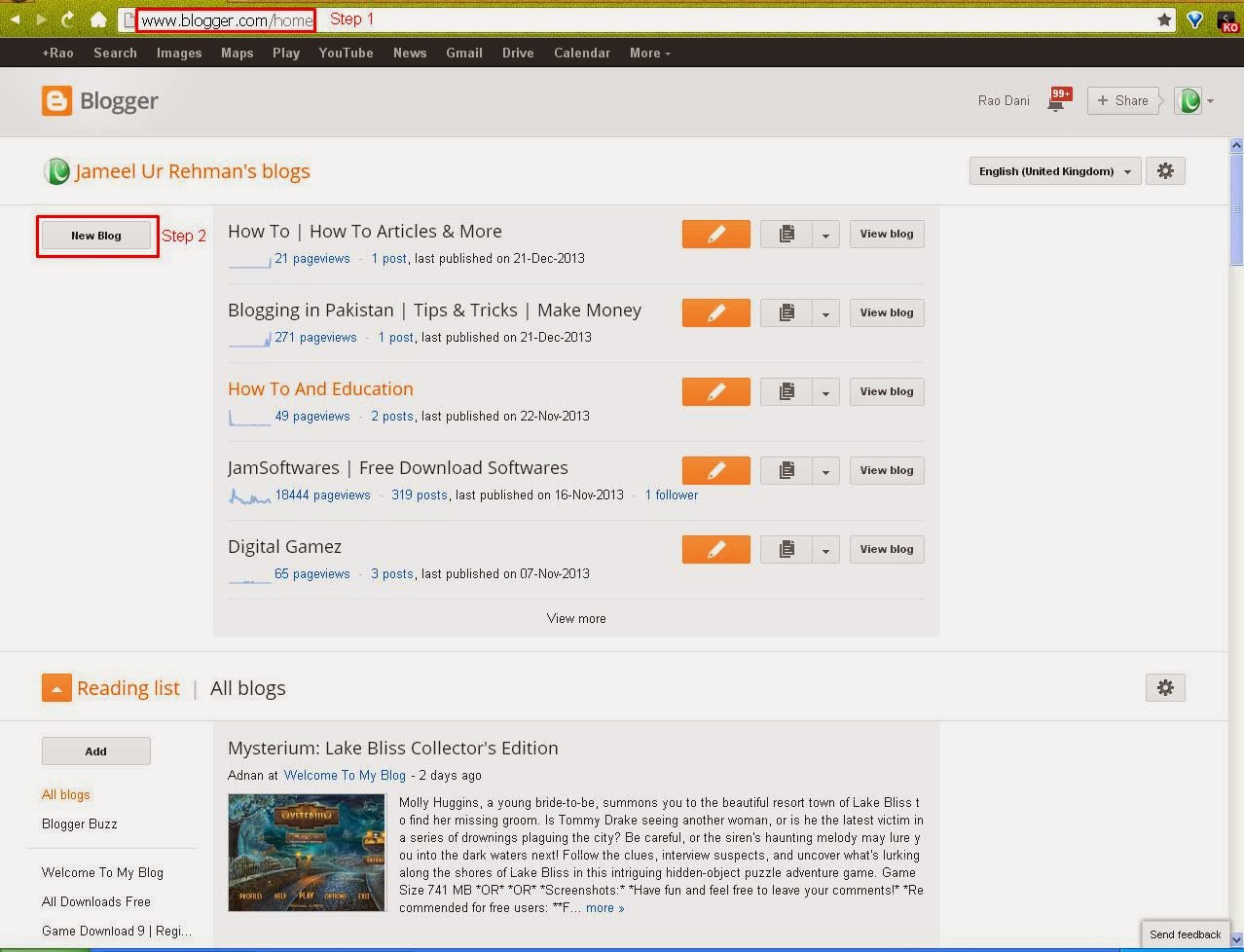
Task: Open Maps in Google bar
Action: pyautogui.click(x=237, y=53)
